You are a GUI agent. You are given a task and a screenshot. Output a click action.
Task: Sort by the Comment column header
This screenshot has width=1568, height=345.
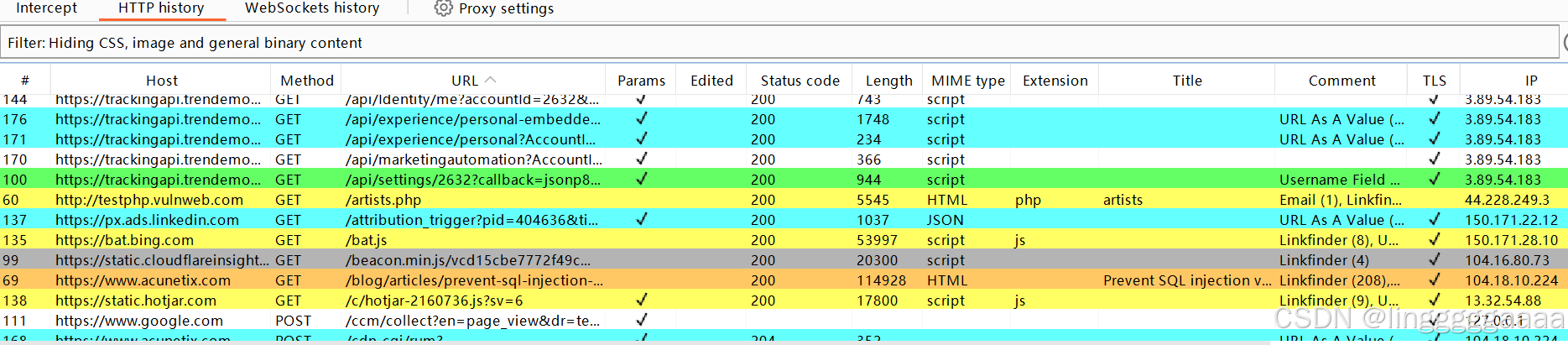tap(1341, 81)
